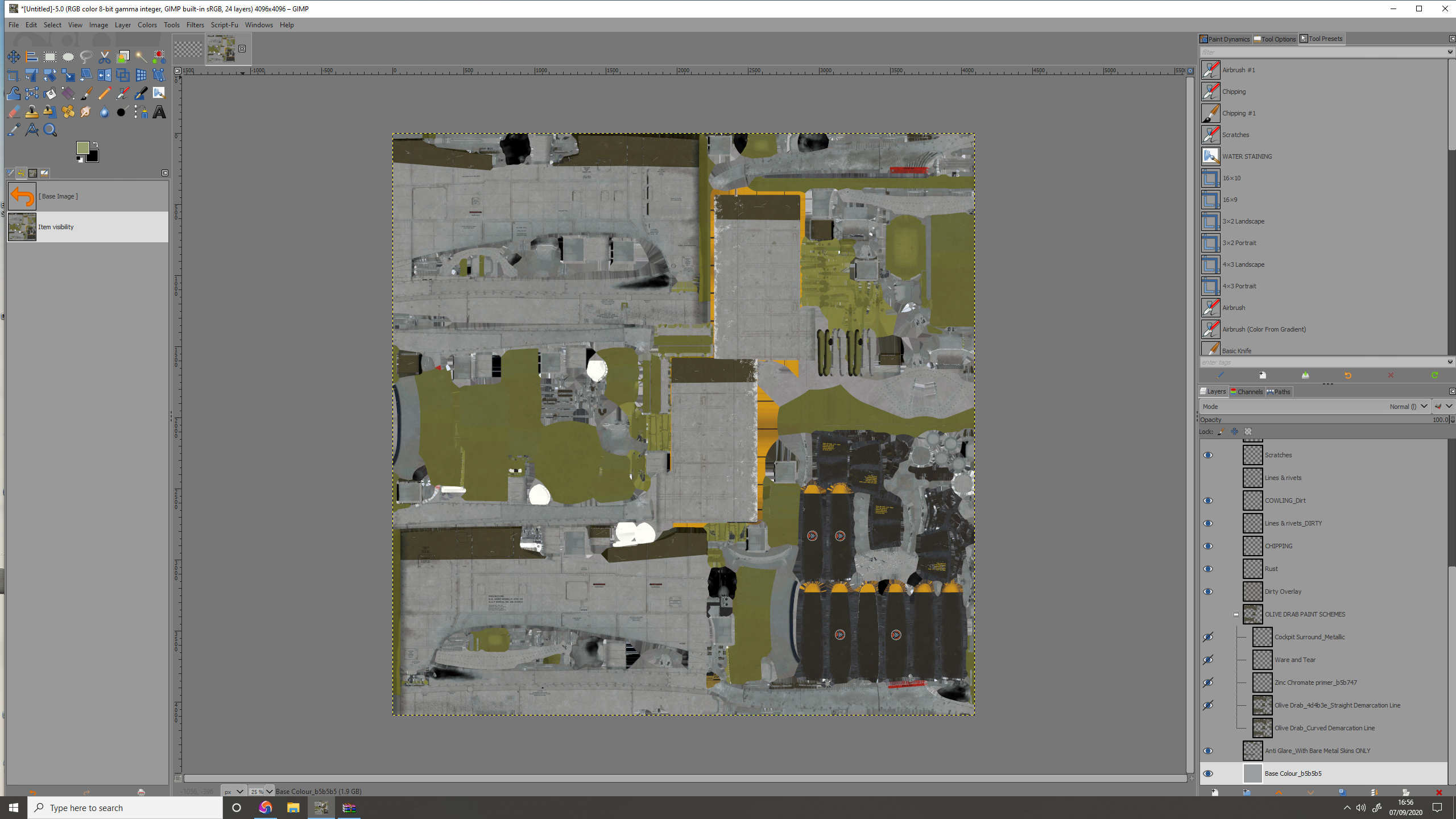Collapse the OLIVE DRAB PAINT SCHEMES group
The width and height of the screenshot is (1456, 819).
click(x=1236, y=614)
